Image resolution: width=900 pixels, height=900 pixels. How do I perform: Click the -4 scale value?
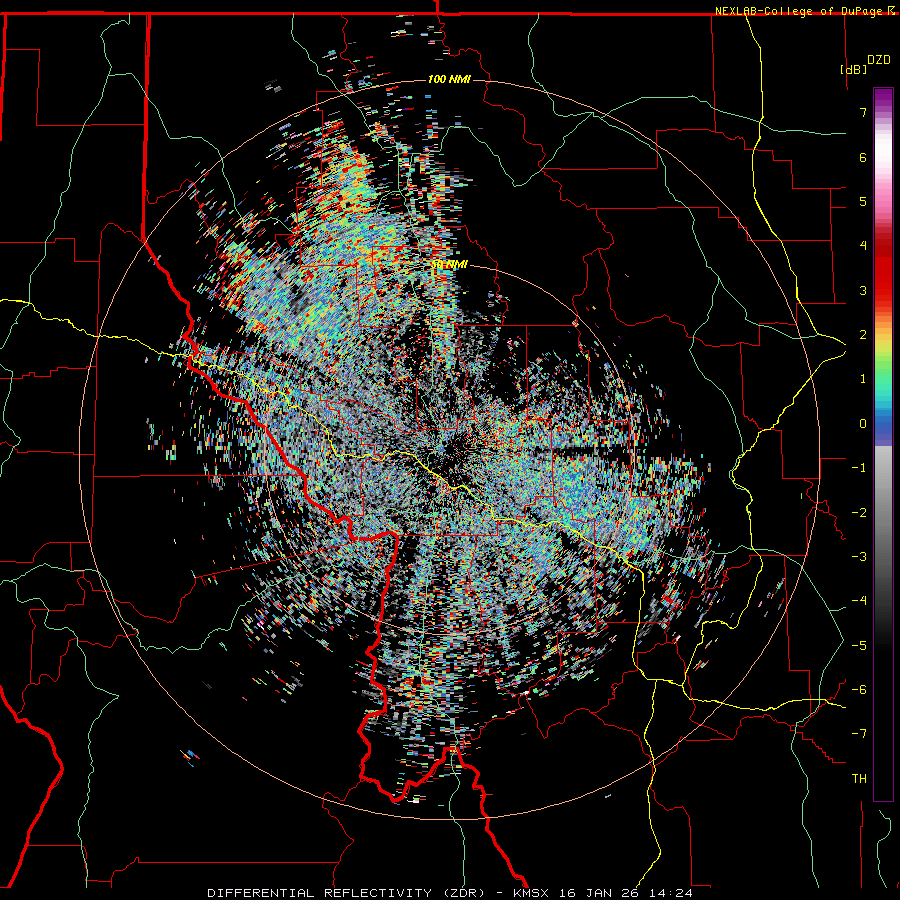tap(859, 601)
